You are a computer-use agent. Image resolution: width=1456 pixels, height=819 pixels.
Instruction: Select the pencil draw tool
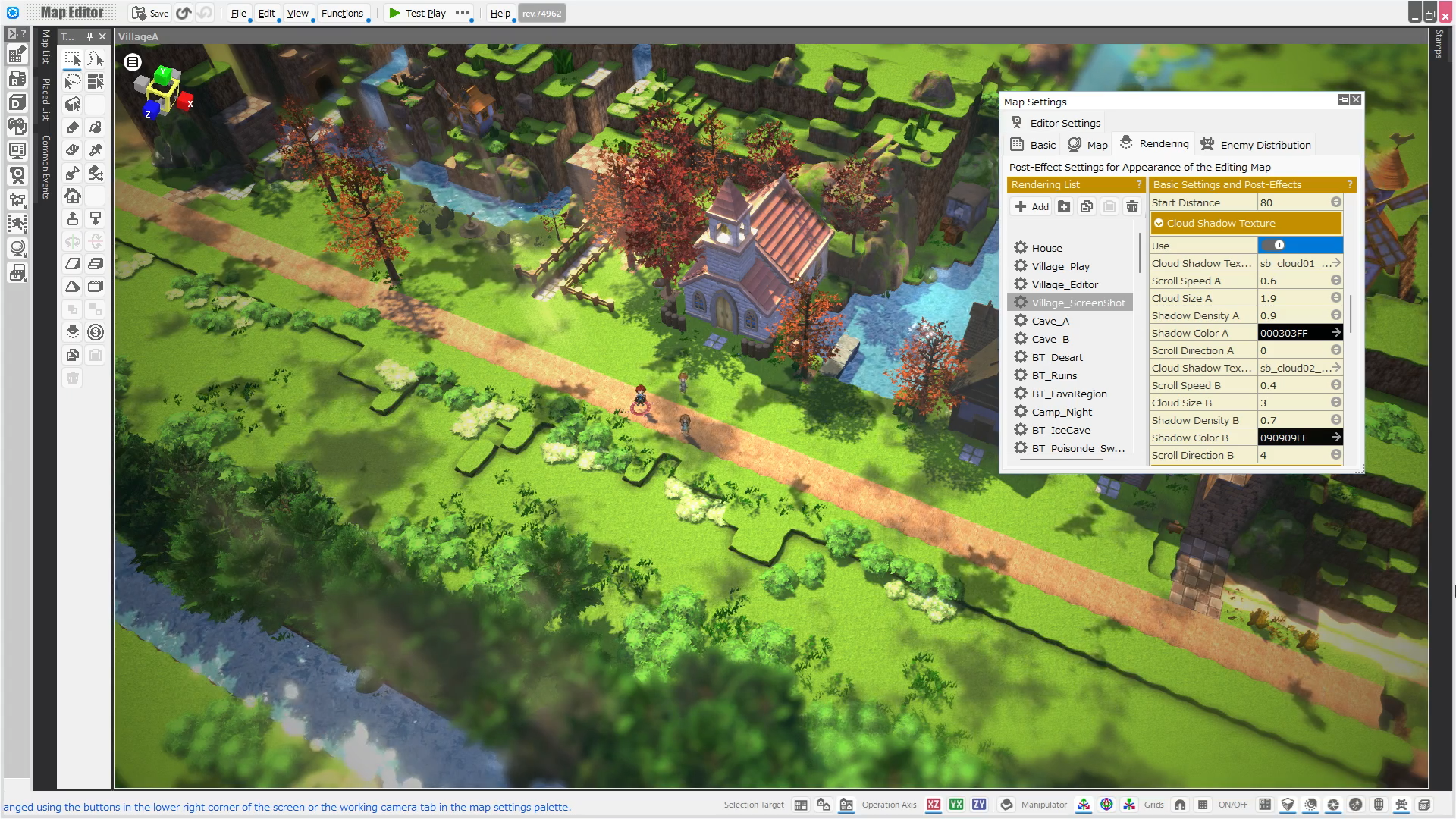point(73,127)
